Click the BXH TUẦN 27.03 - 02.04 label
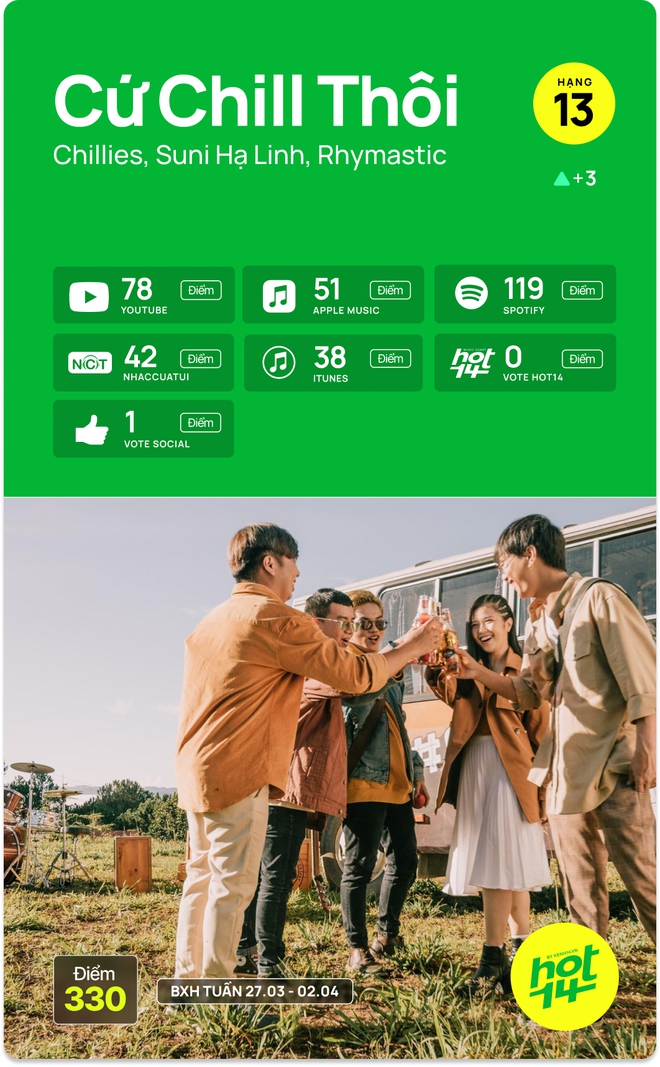 point(254,991)
